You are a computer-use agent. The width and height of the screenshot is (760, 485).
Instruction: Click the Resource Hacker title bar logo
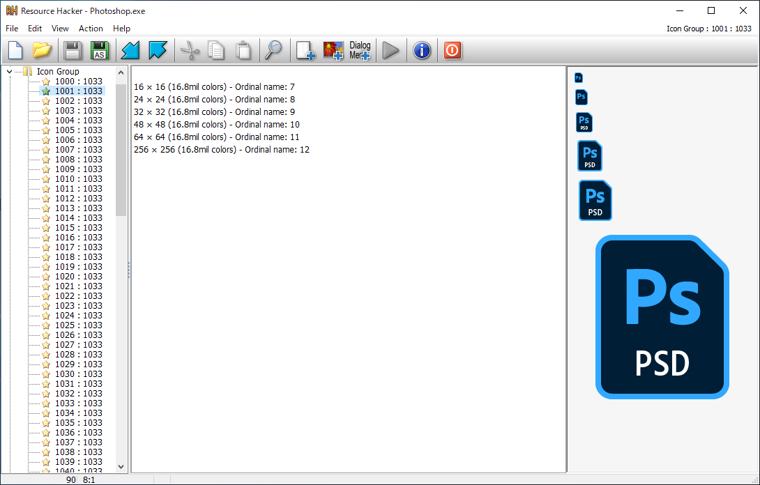click(x=12, y=11)
